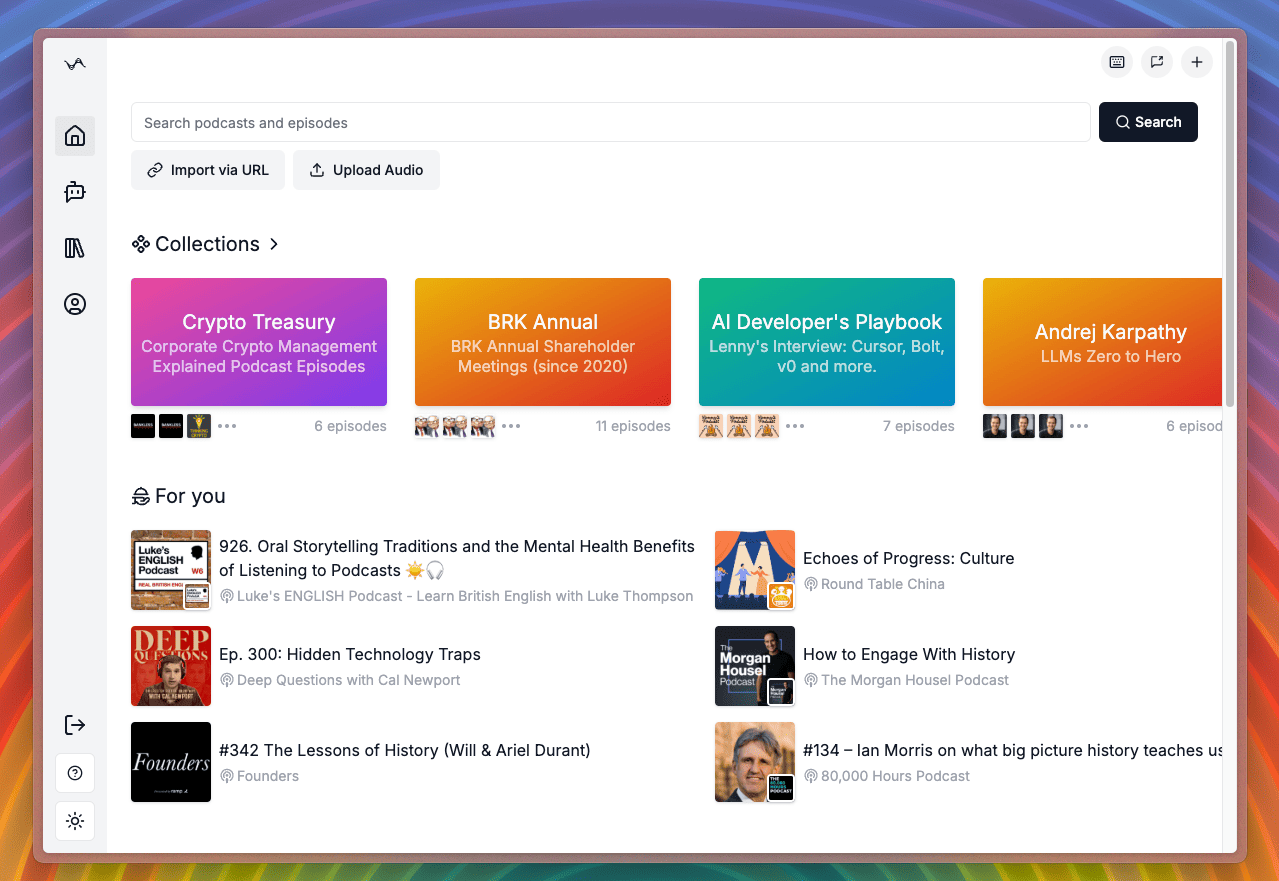Open the Home page in sidebar
This screenshot has height=881, width=1279.
(75, 136)
